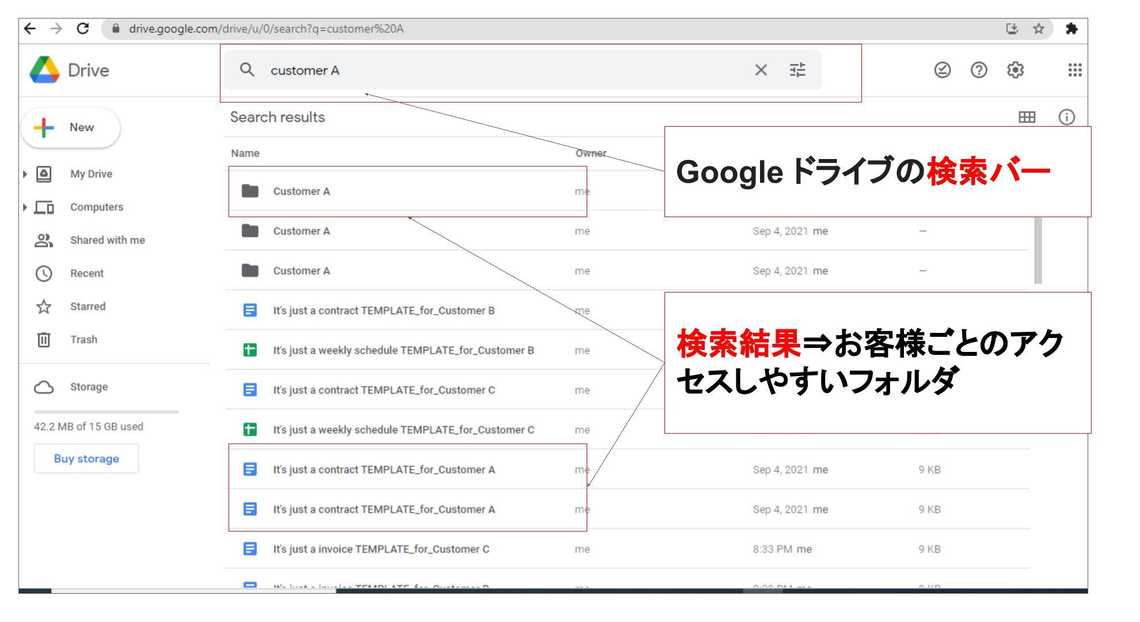Open the settings gear icon
The image size is (1140, 622).
1015,70
